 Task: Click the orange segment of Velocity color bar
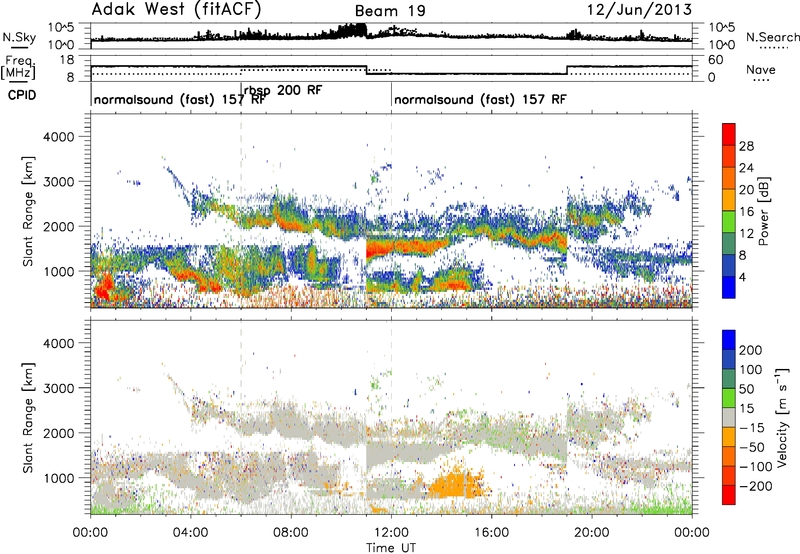tap(729, 438)
